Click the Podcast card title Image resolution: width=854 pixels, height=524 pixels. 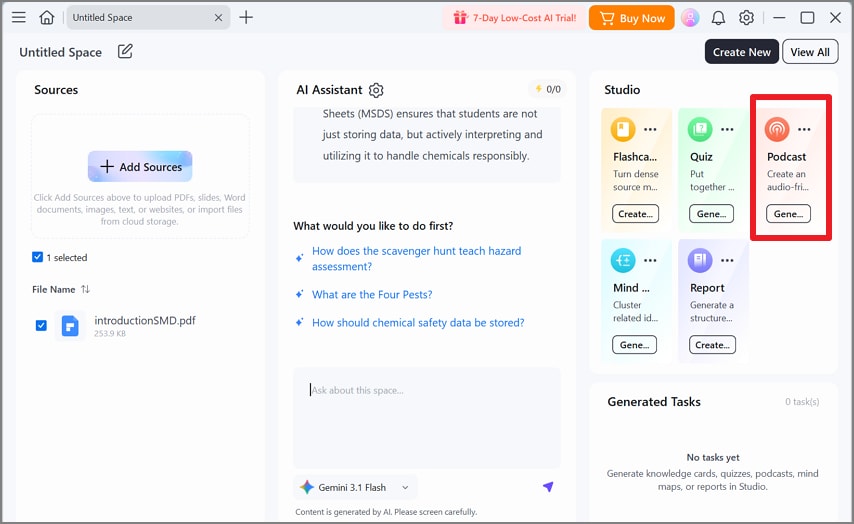[786, 157]
